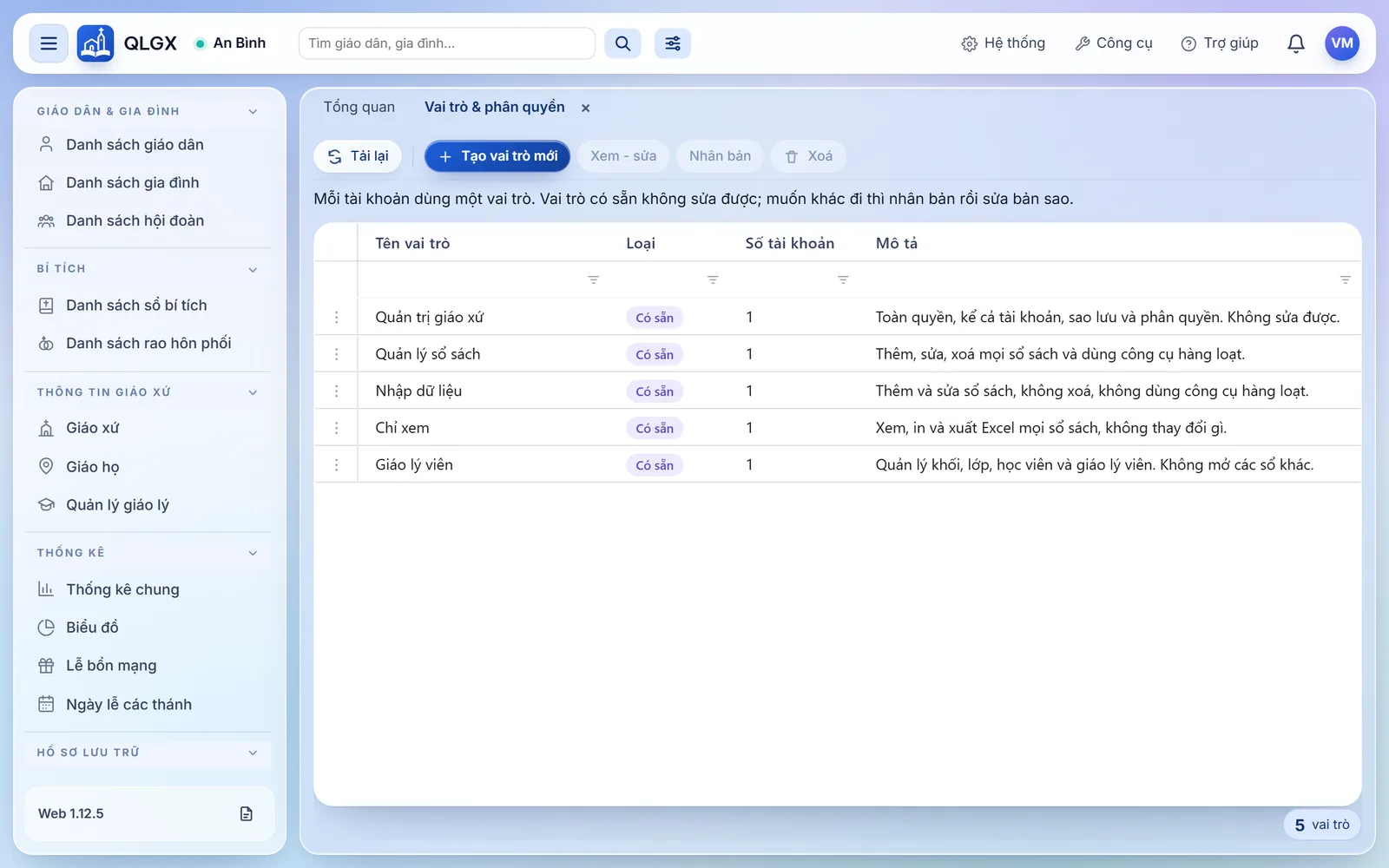Open row menu for Giáo lý viên
1389x868 pixels.
[337, 465]
